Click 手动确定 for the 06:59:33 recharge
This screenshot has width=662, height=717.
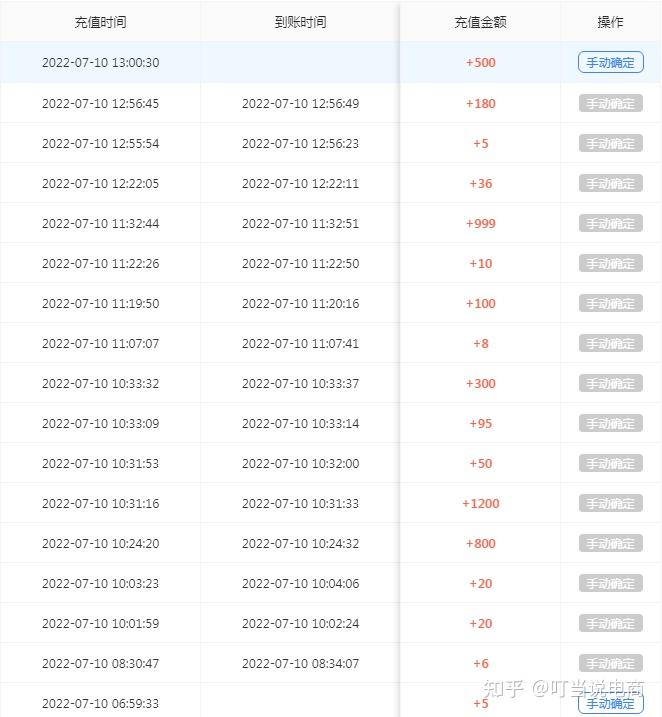click(610, 703)
